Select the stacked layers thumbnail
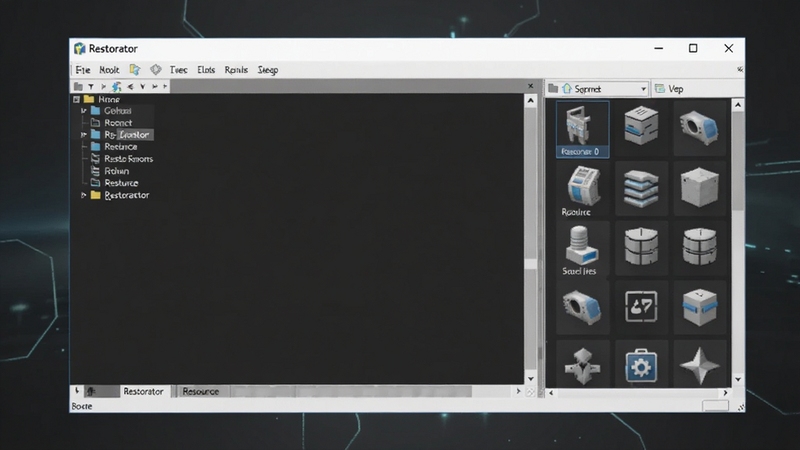 click(641, 188)
